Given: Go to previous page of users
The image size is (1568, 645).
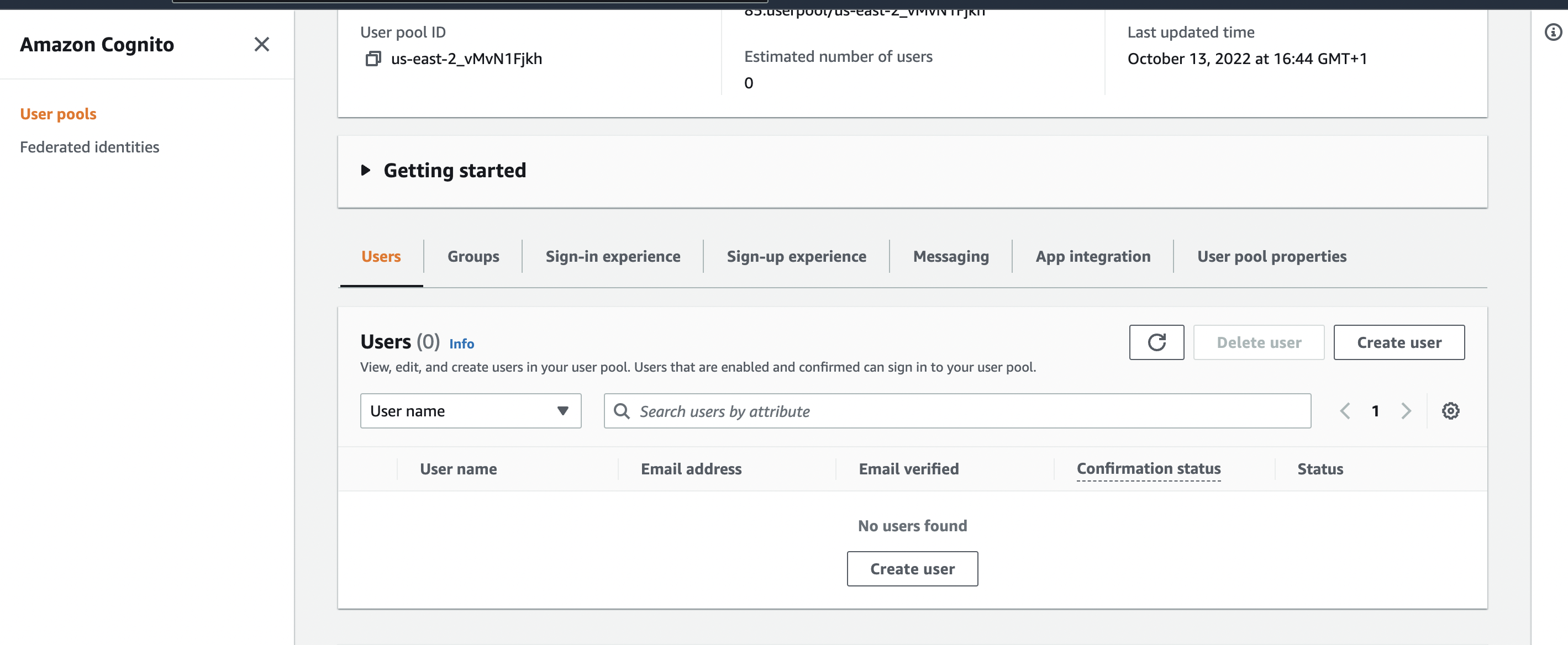Looking at the screenshot, I should click(x=1345, y=411).
